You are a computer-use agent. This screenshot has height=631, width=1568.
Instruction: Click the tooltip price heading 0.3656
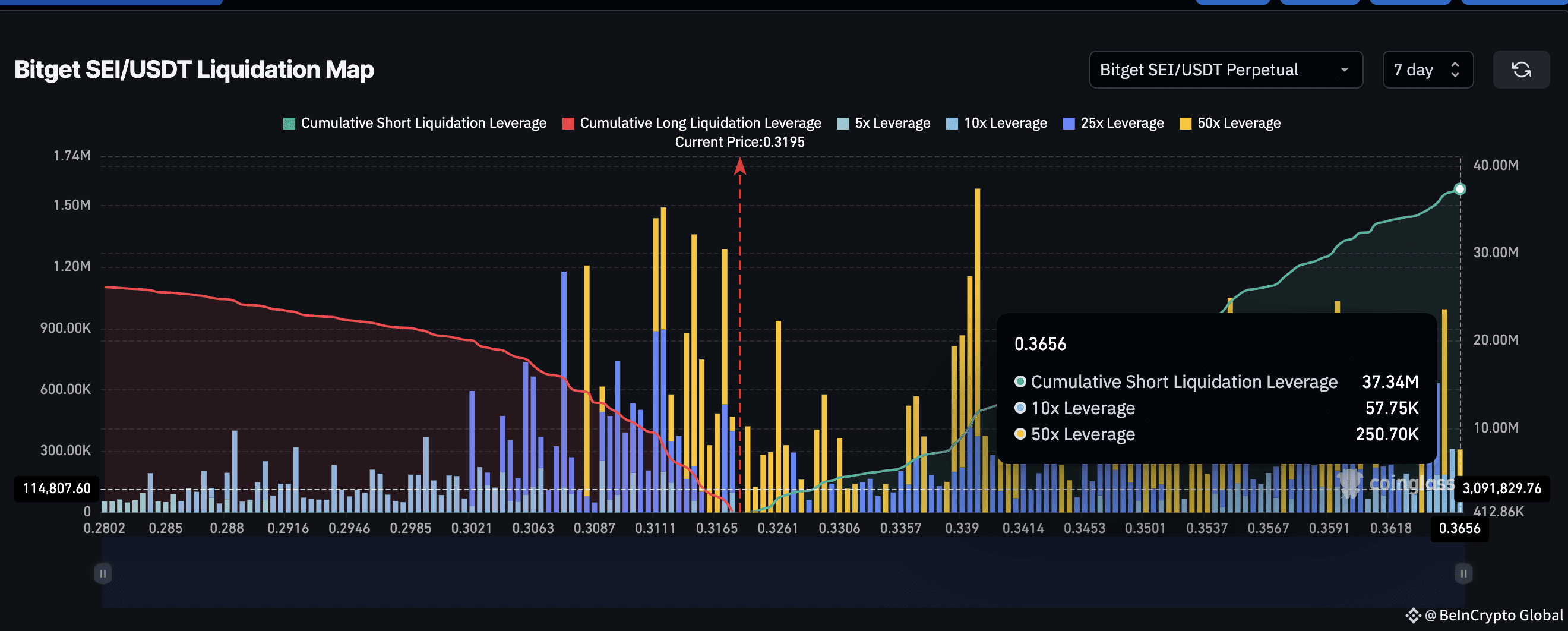[1040, 344]
